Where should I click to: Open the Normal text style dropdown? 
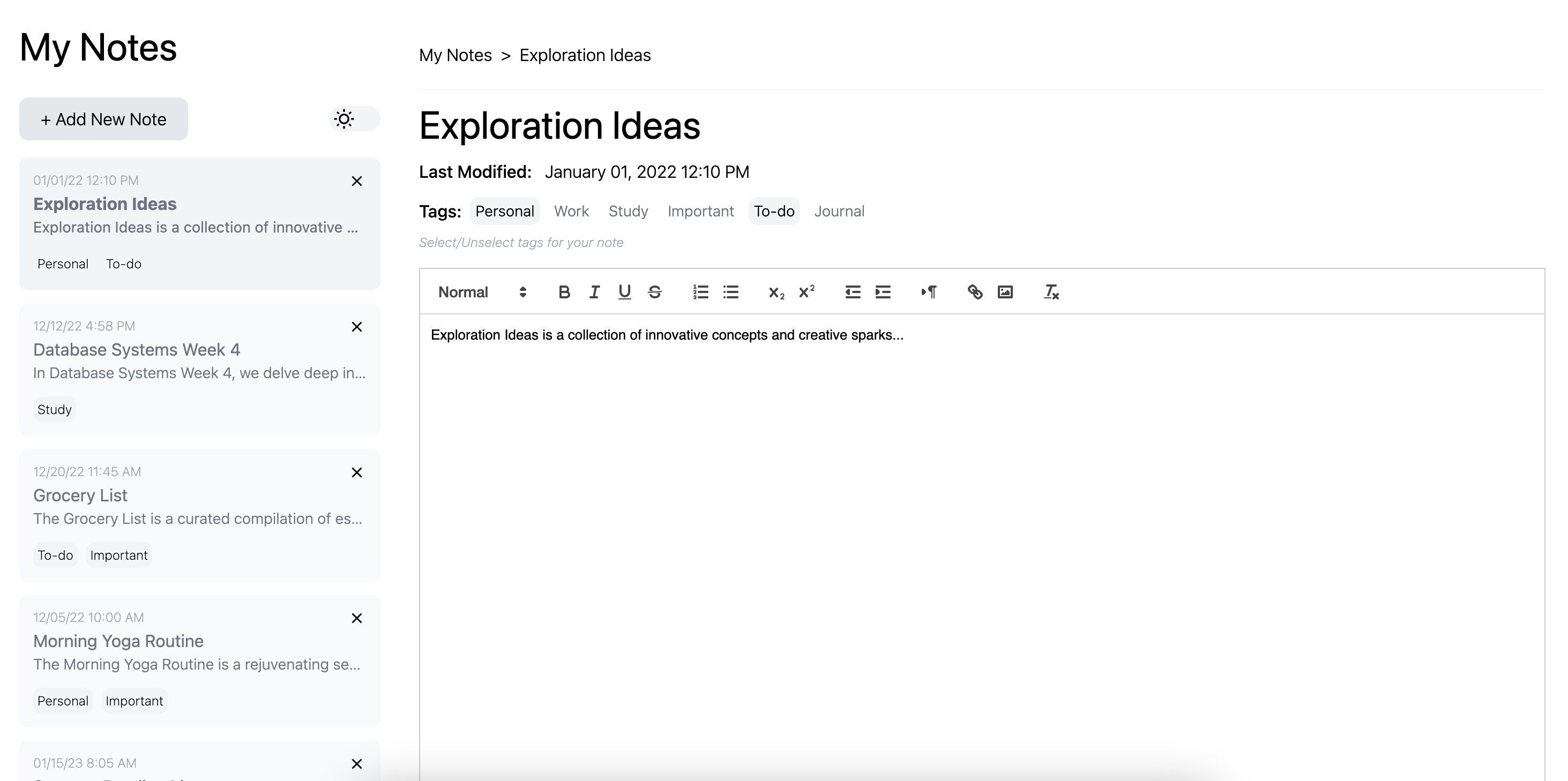coord(481,292)
